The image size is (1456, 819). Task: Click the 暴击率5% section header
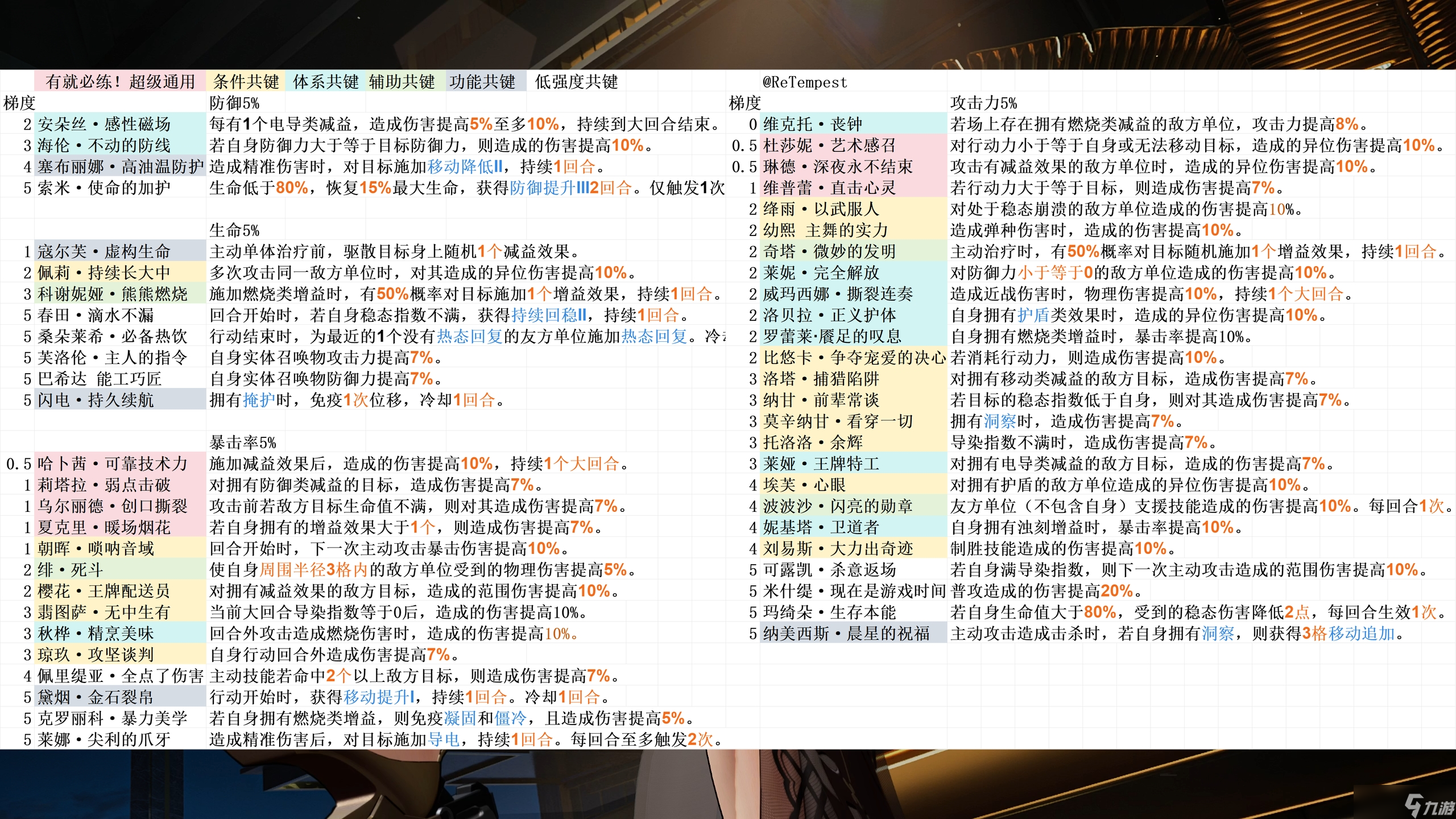coord(242,442)
